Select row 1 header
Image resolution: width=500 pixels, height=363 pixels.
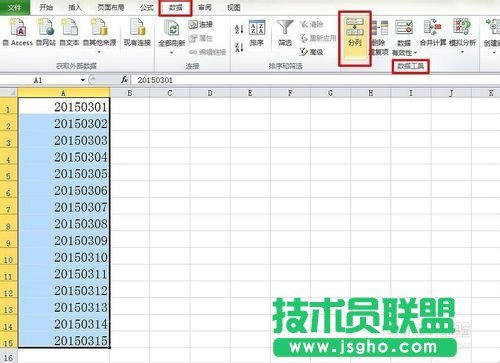tap(8, 106)
